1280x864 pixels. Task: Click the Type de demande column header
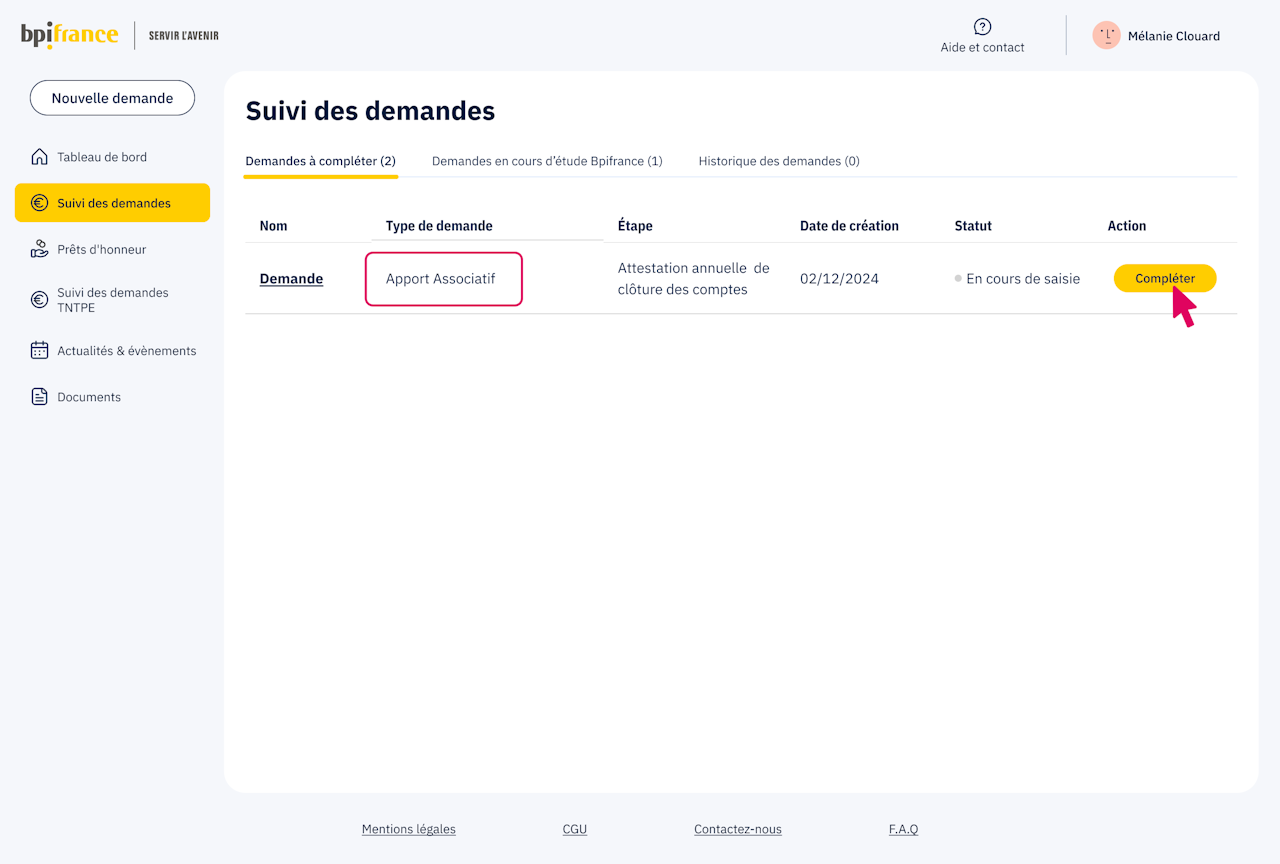coord(439,226)
